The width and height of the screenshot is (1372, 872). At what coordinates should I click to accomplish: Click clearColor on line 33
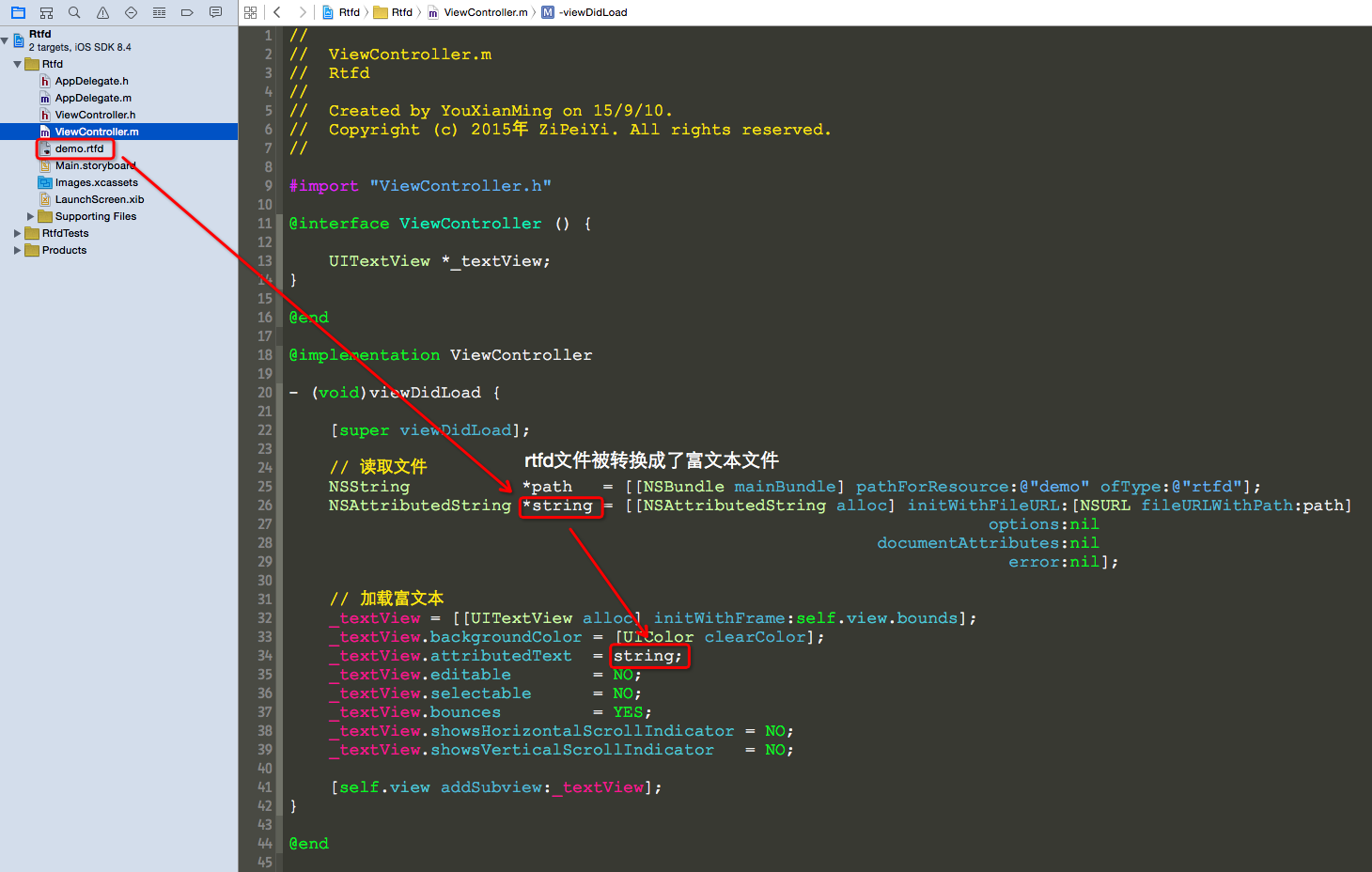point(755,637)
